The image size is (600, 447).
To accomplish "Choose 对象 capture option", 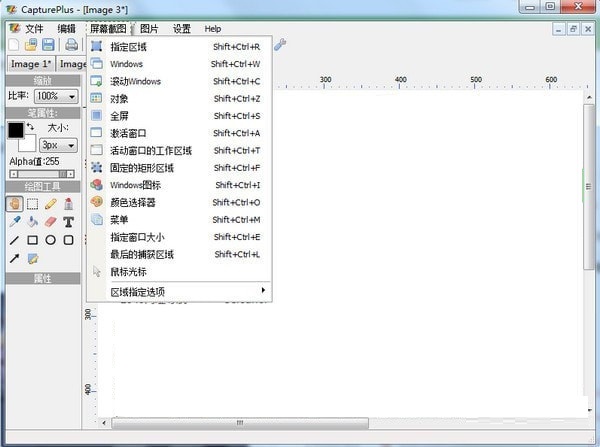I will click(x=179, y=99).
